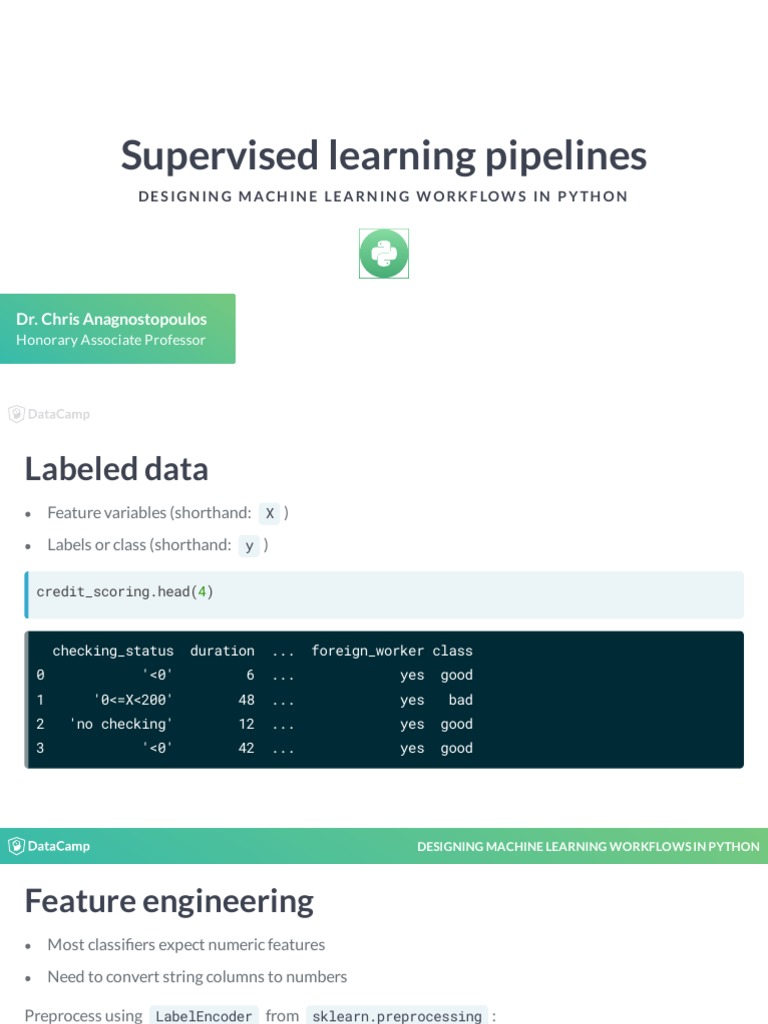This screenshot has height=1024, width=768.
Task: Click the 'Labeled data' heading
Action: coord(116,469)
